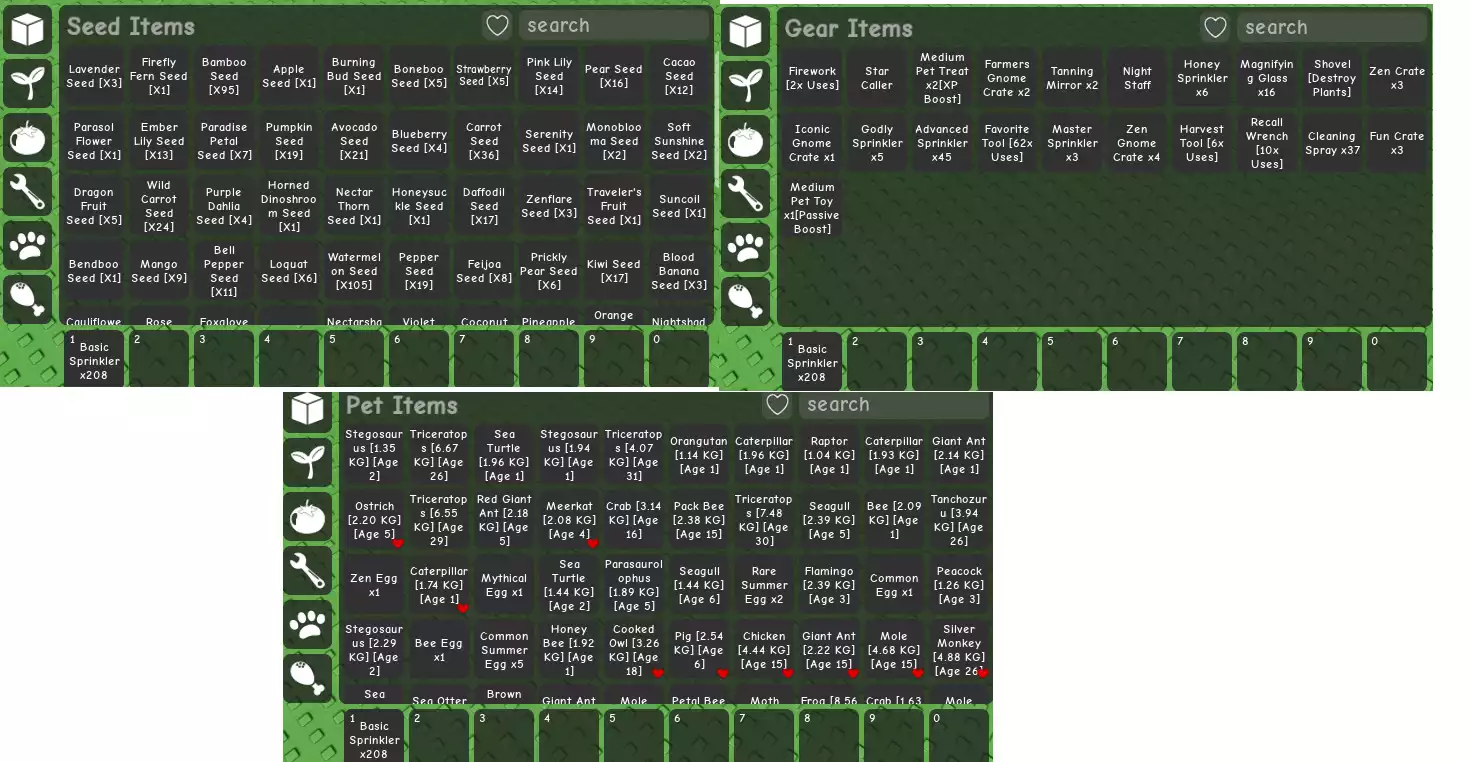Select the paw pets icon beside Gear Items
The image size is (1470, 762).
tap(745, 247)
